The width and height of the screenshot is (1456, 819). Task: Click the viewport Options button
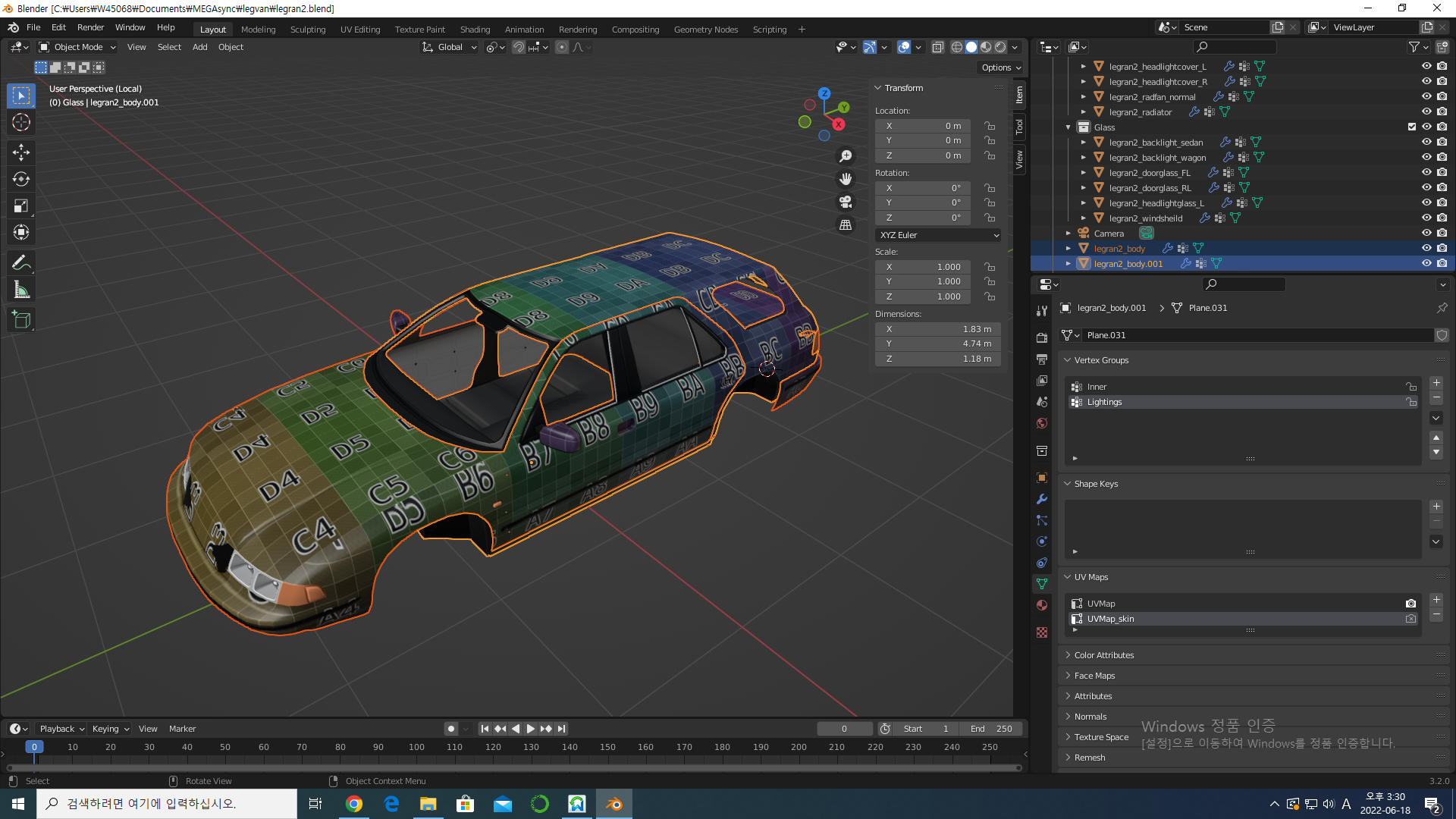[x=1001, y=67]
